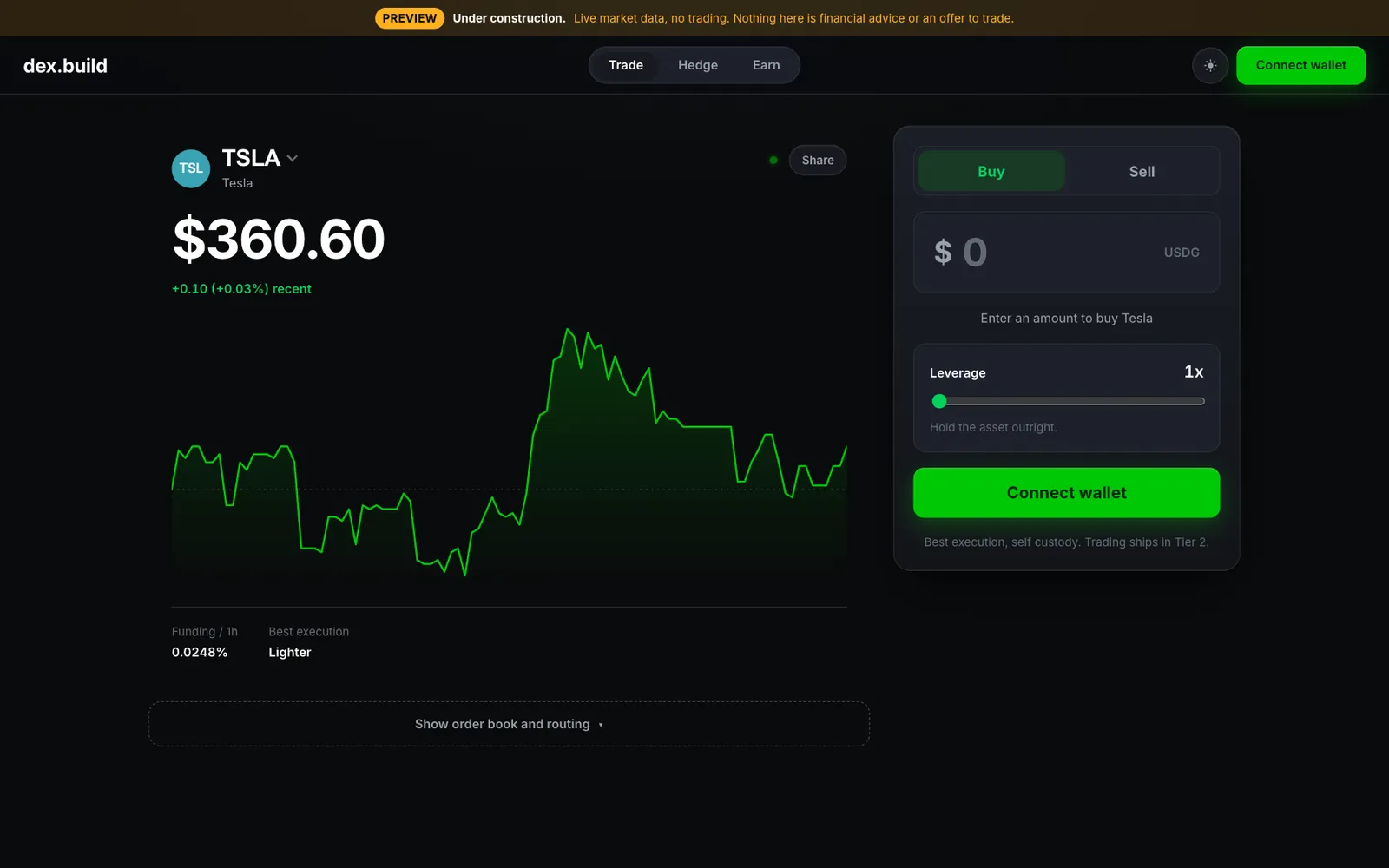Click the Funding / 1h label

coord(205,632)
